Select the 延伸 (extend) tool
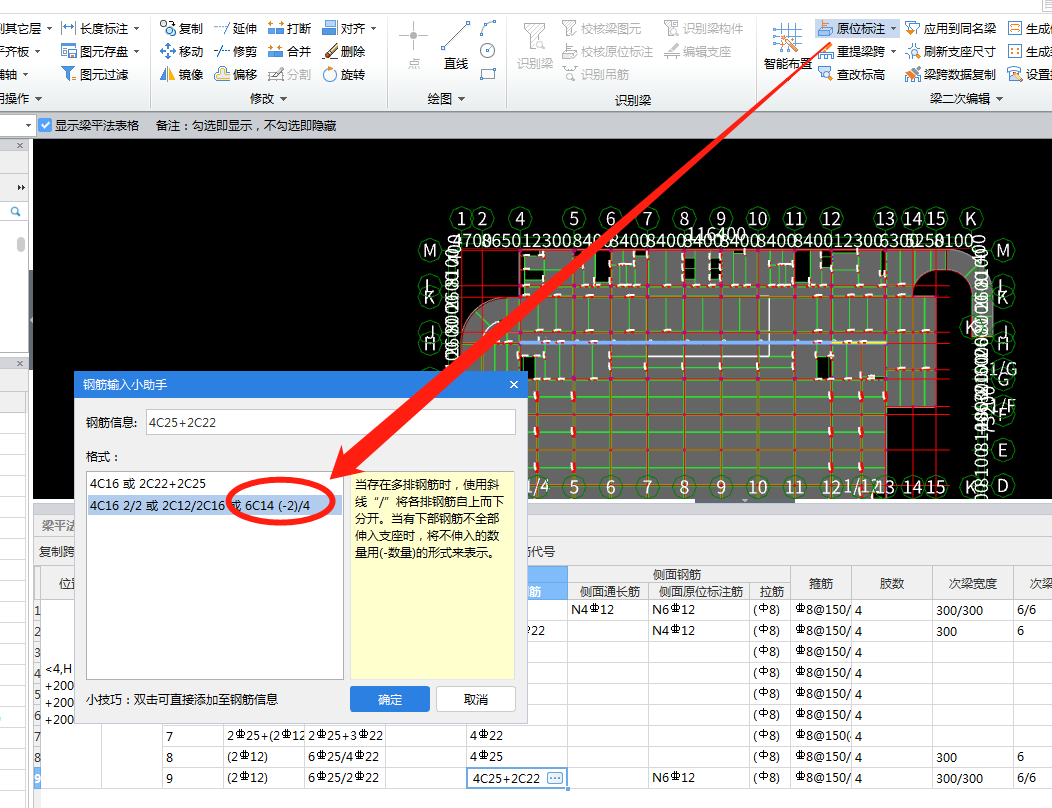The width and height of the screenshot is (1052, 808). [x=235, y=28]
